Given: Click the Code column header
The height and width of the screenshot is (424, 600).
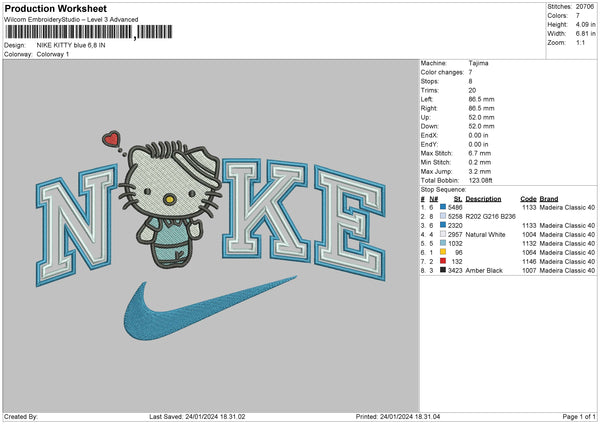Looking at the screenshot, I should pos(528,199).
